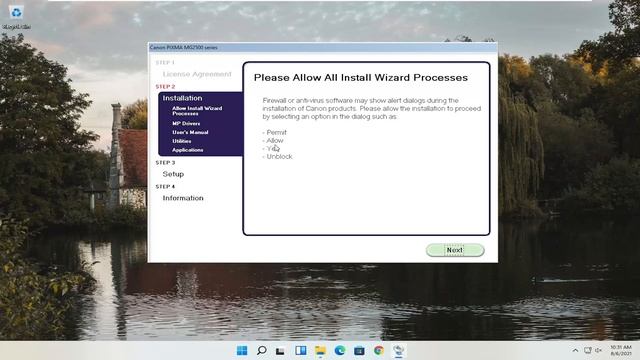640x360 pixels.
Task: Open clock and date in taskbar
Action: [621, 350]
